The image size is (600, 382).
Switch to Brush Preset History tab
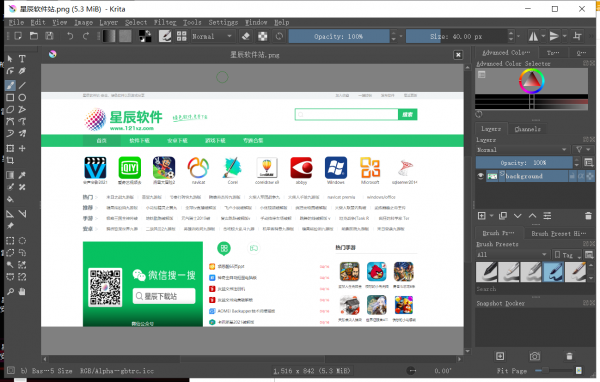(558, 233)
